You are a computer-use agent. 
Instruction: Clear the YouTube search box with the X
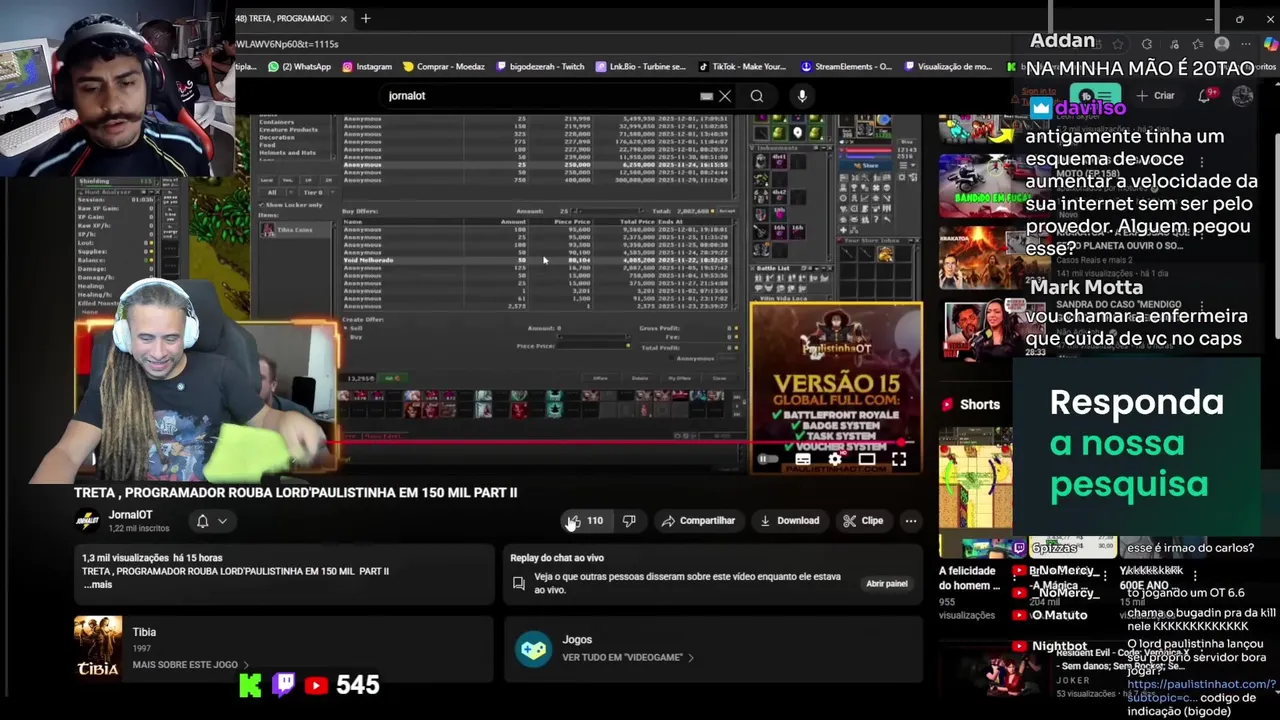point(725,96)
